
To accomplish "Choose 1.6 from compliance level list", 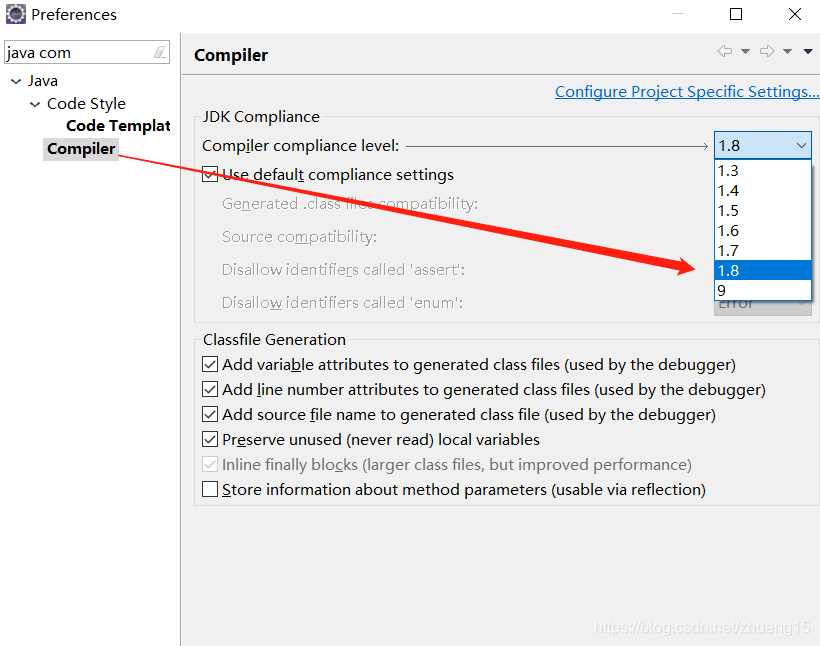I will tap(762, 230).
